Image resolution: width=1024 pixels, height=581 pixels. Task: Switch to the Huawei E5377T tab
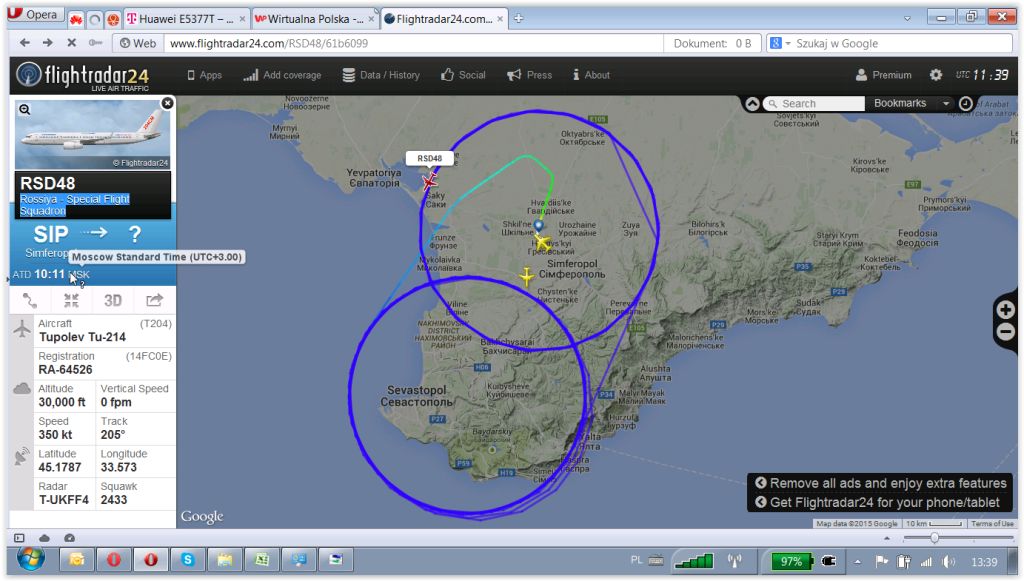pos(185,19)
